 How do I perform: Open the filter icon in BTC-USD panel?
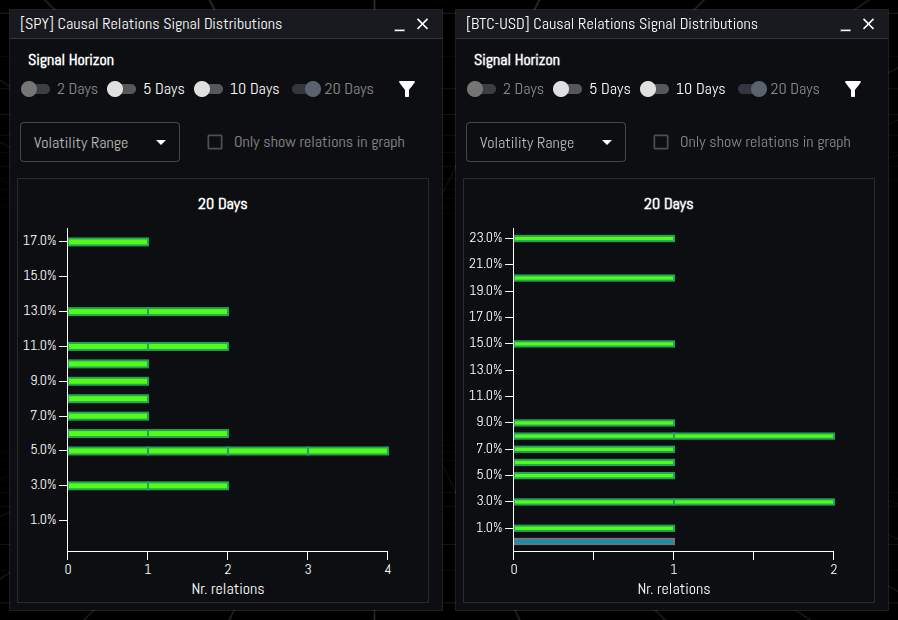coord(853,89)
